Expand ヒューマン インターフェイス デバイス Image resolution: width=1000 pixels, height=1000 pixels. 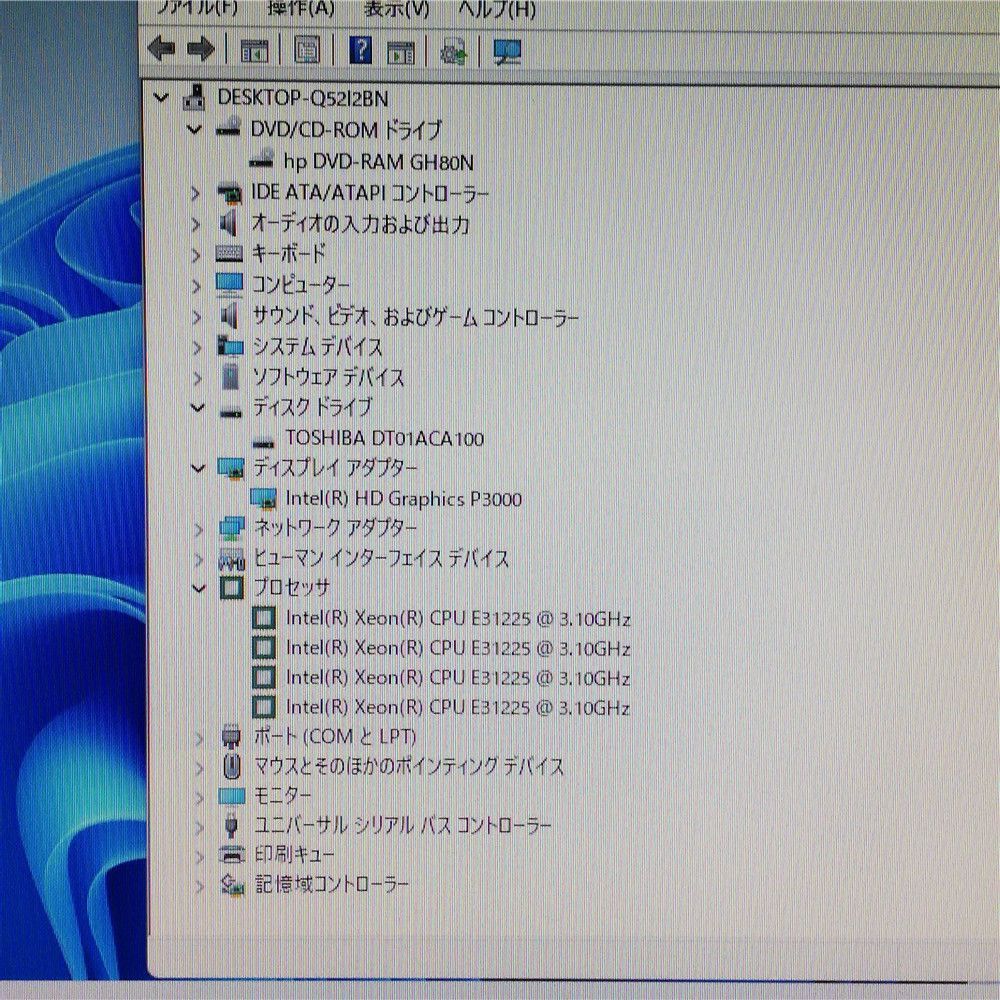[x=198, y=559]
